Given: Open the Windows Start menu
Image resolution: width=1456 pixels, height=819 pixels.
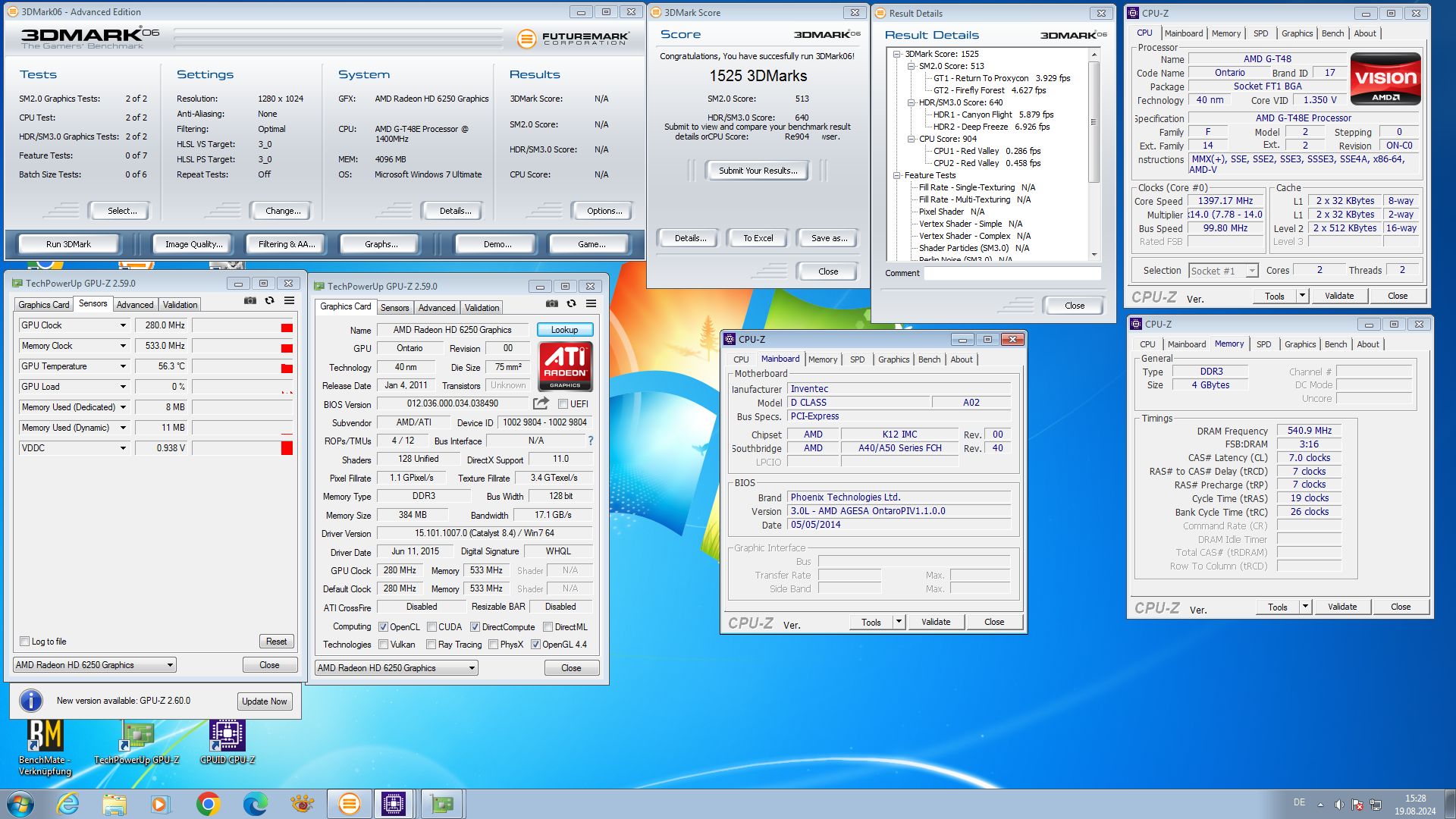Looking at the screenshot, I should [20, 804].
